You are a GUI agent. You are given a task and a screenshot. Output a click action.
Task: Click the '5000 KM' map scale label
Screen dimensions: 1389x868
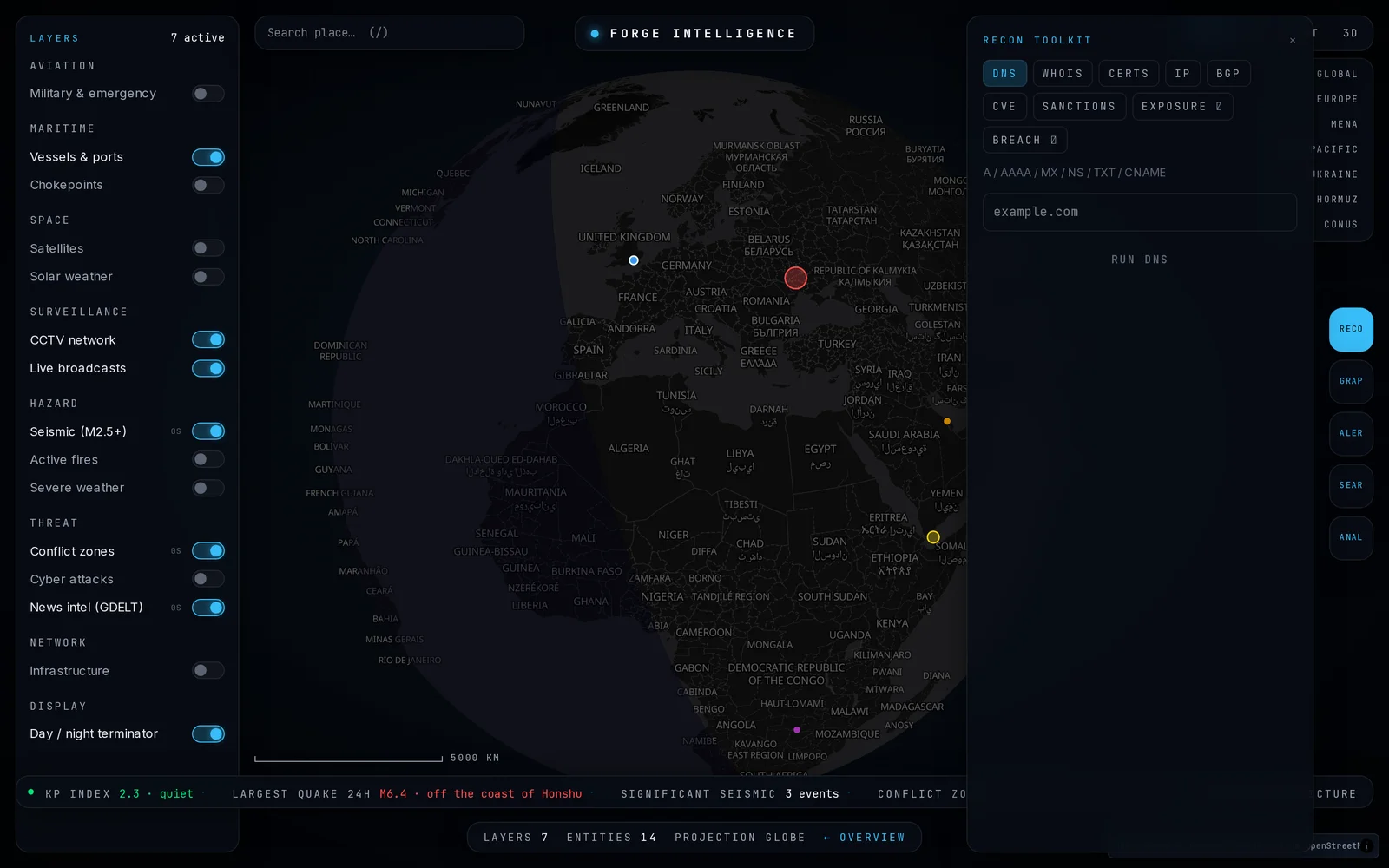pyautogui.click(x=475, y=758)
